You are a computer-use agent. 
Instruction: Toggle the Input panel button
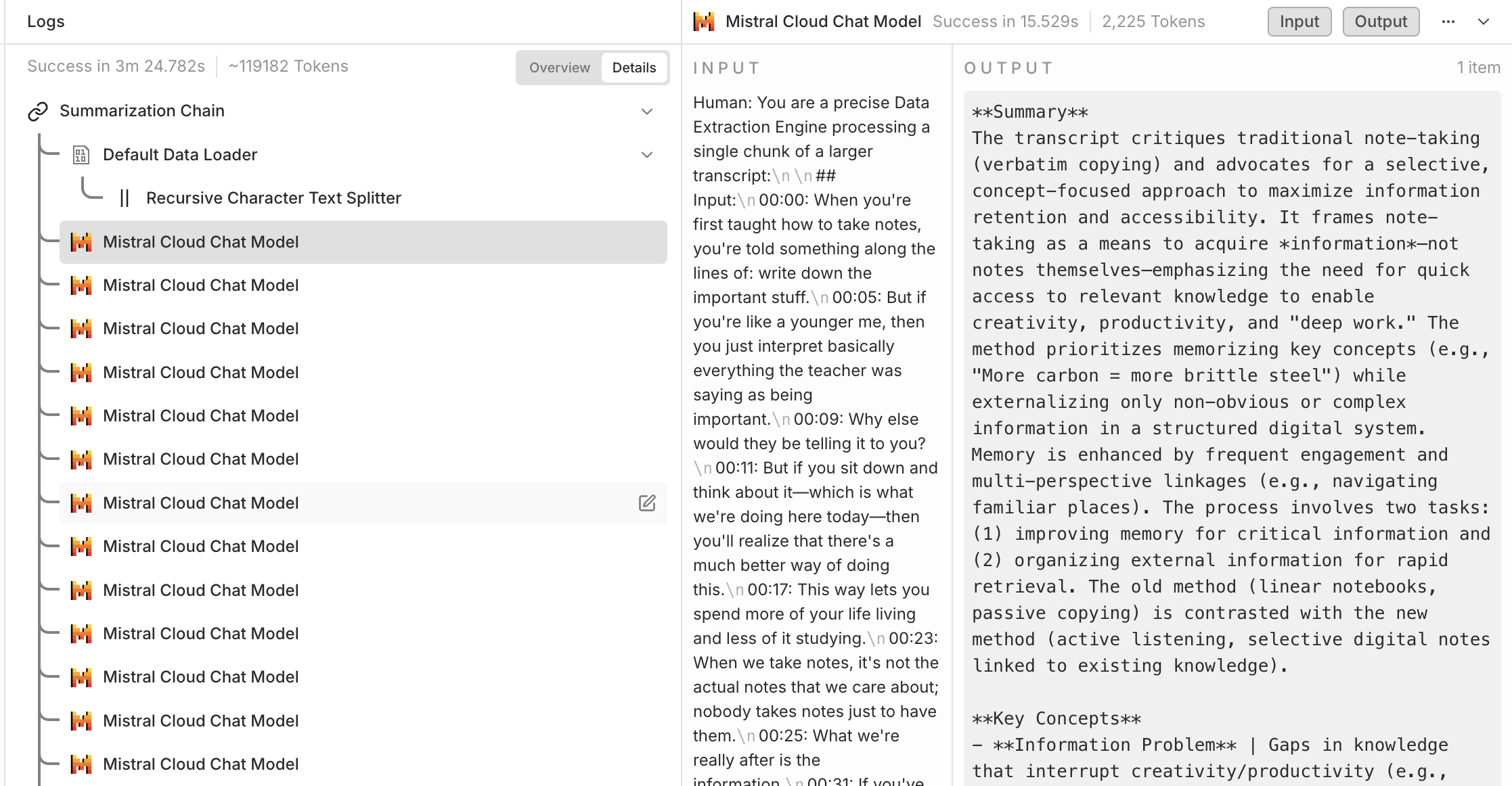(x=1299, y=22)
